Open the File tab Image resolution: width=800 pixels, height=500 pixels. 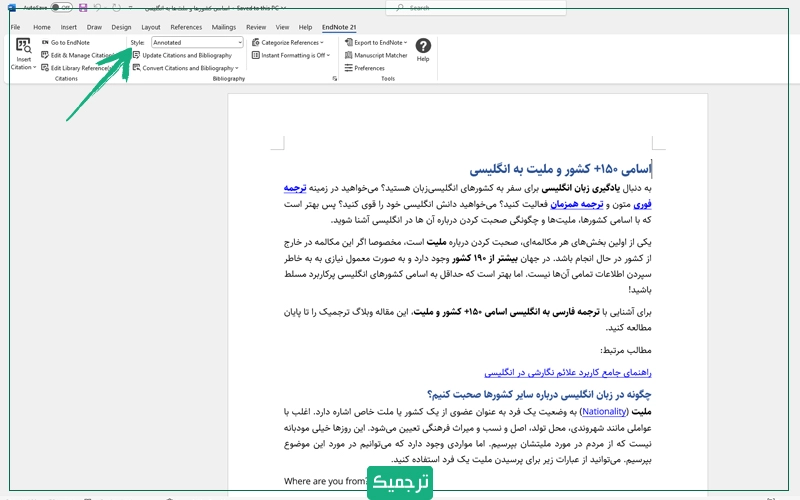(x=15, y=27)
